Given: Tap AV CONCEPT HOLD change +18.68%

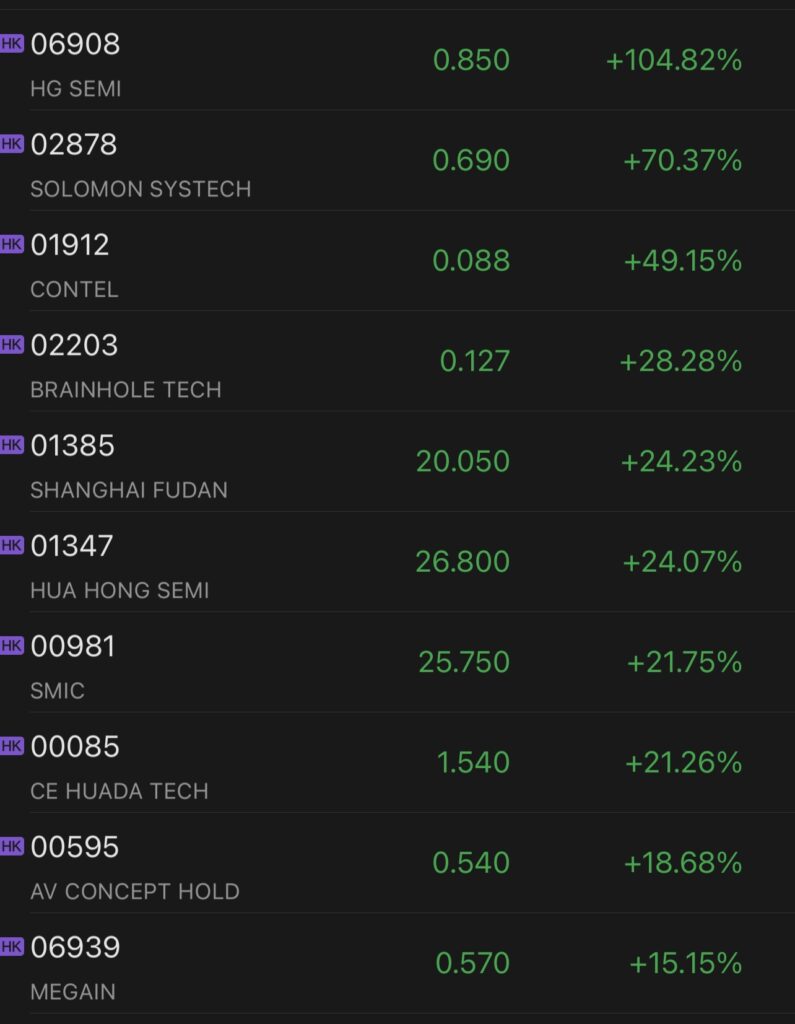Looking at the screenshot, I should (x=683, y=863).
